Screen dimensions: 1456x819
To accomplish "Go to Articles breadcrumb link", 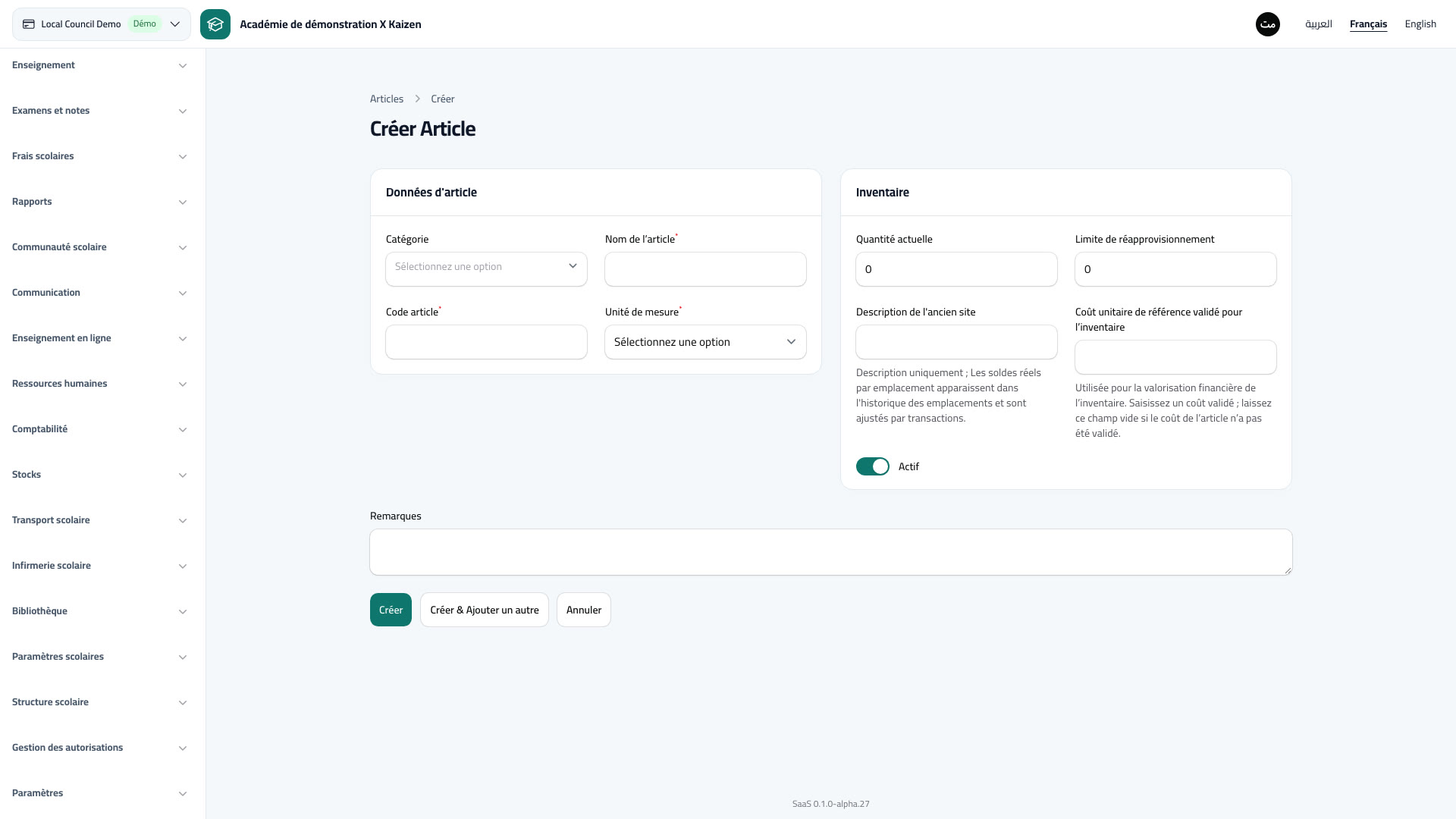I will coord(387,99).
